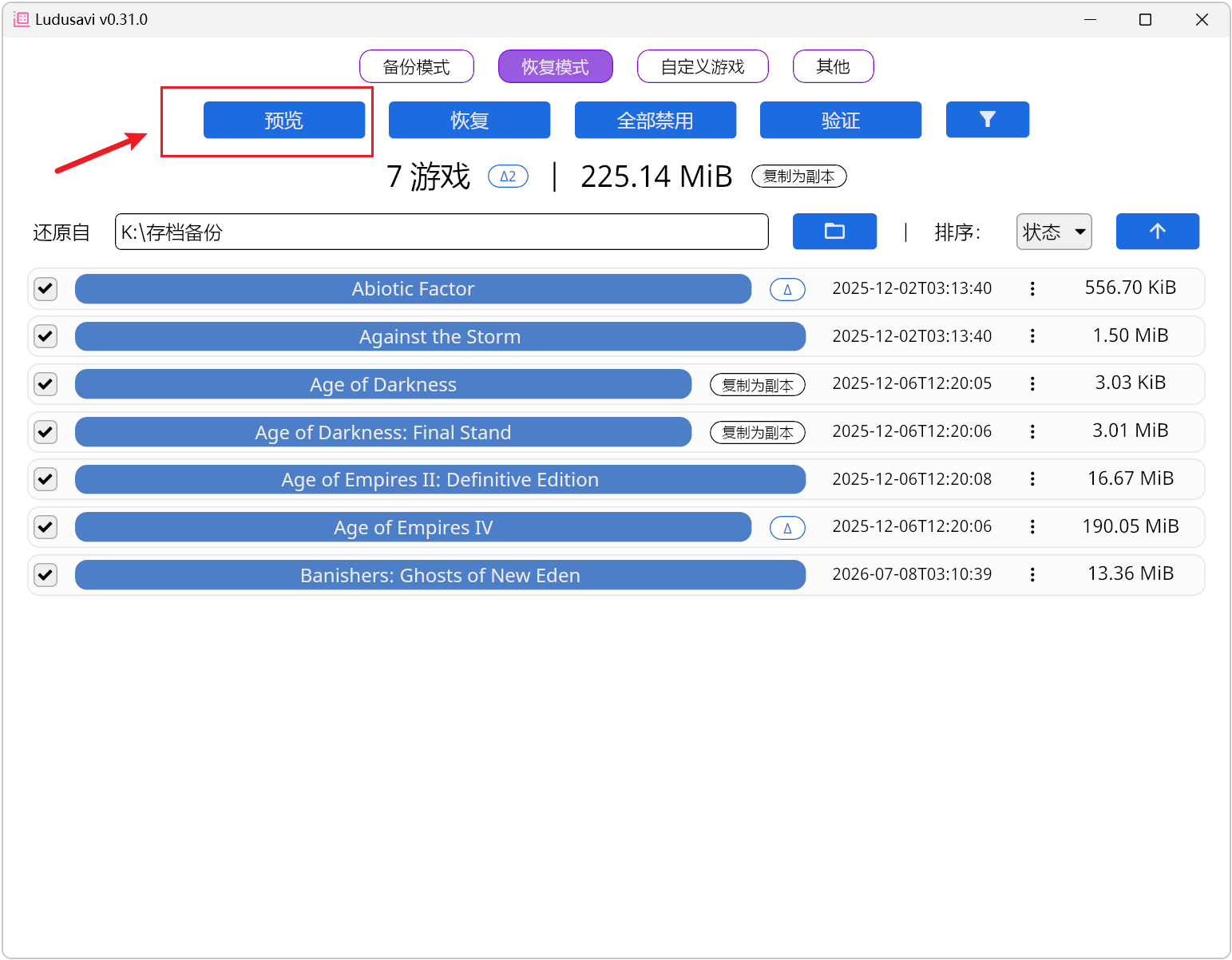Open three-dot menu for Age of Empires II

coord(1032,479)
